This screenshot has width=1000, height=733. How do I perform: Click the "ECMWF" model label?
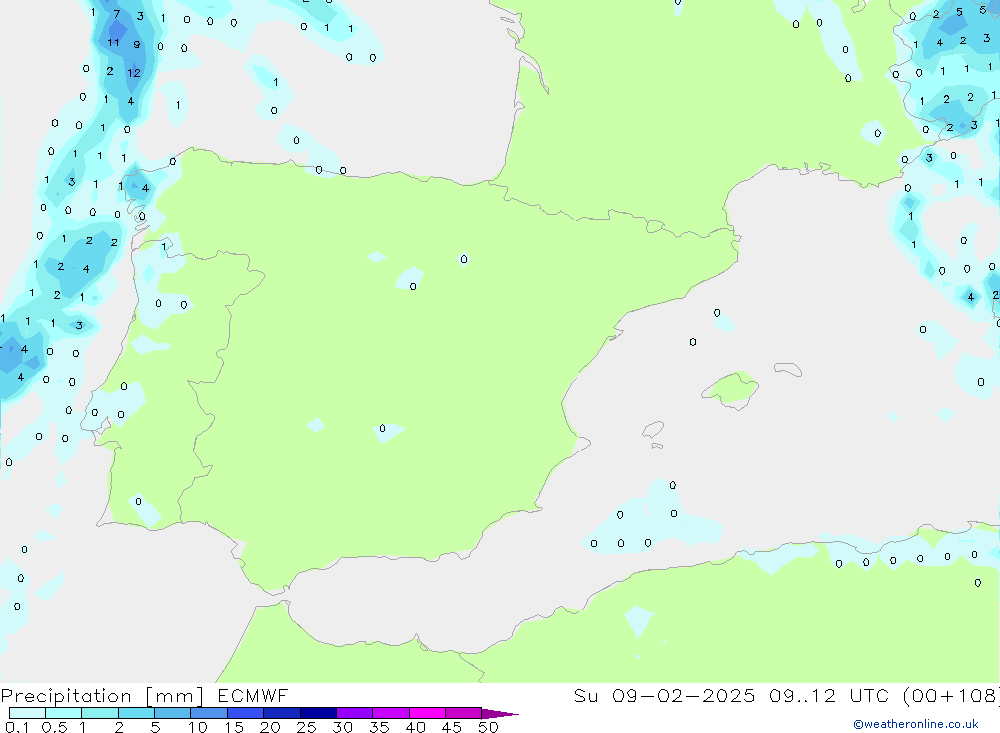[253, 695]
